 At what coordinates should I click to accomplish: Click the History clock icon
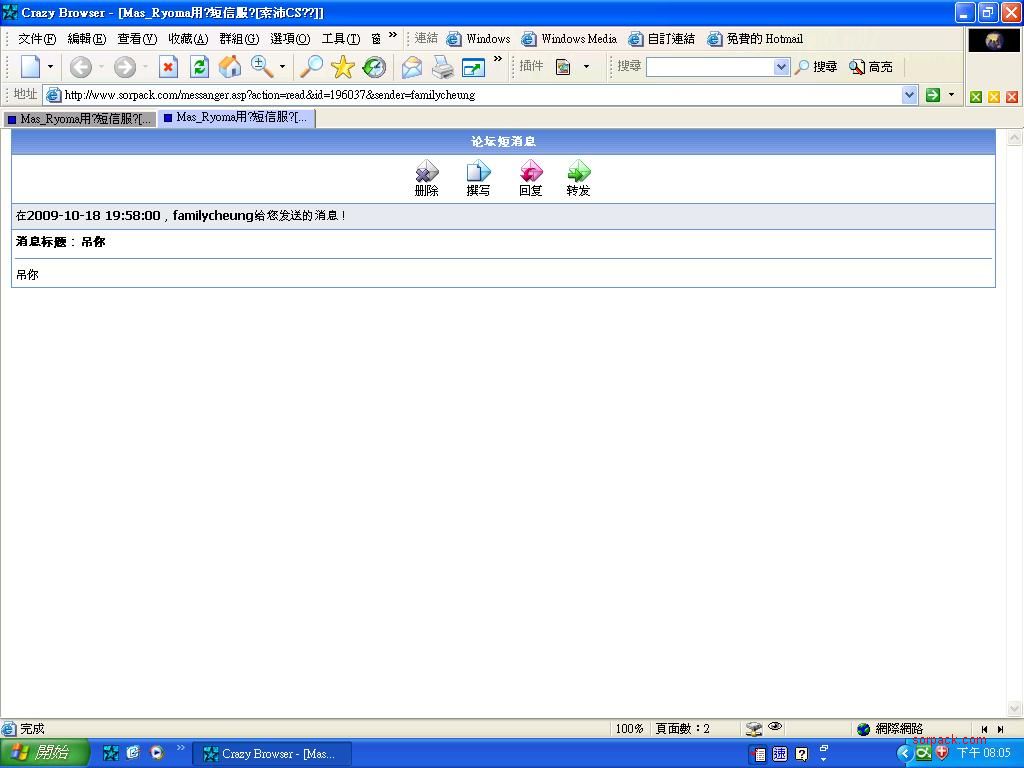(374, 67)
